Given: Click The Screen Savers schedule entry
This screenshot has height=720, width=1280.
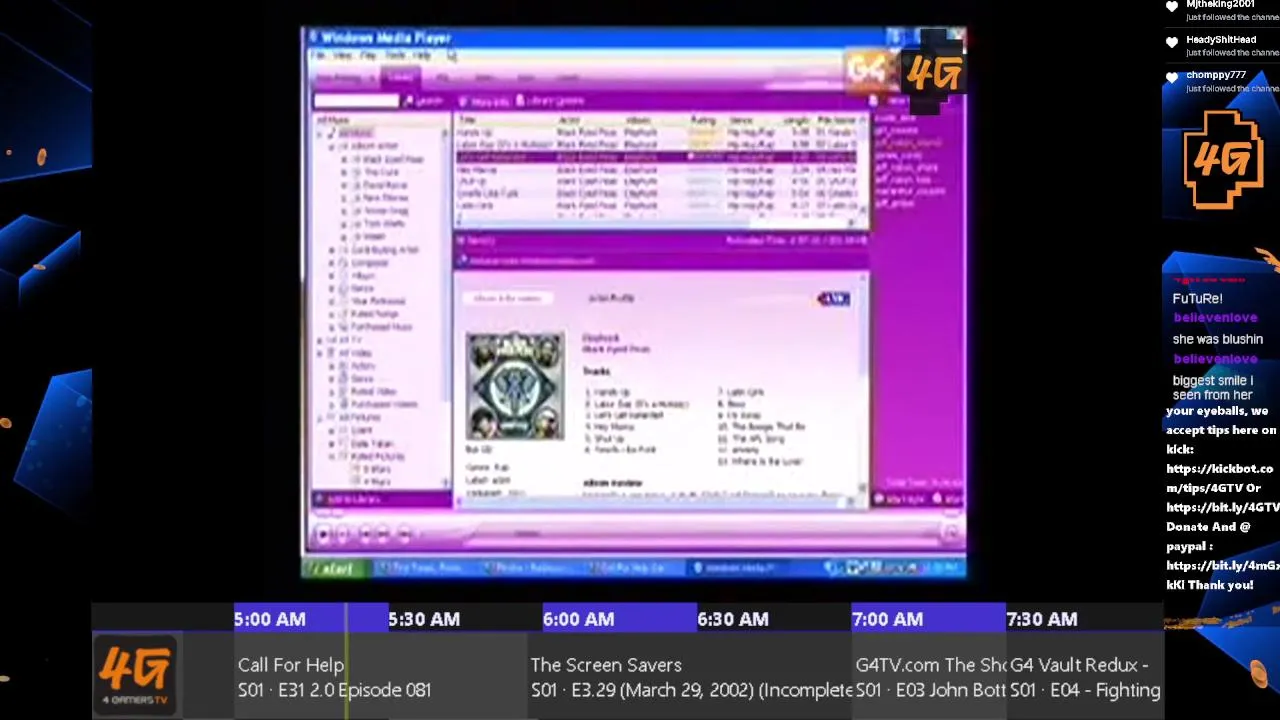Looking at the screenshot, I should (x=691, y=677).
